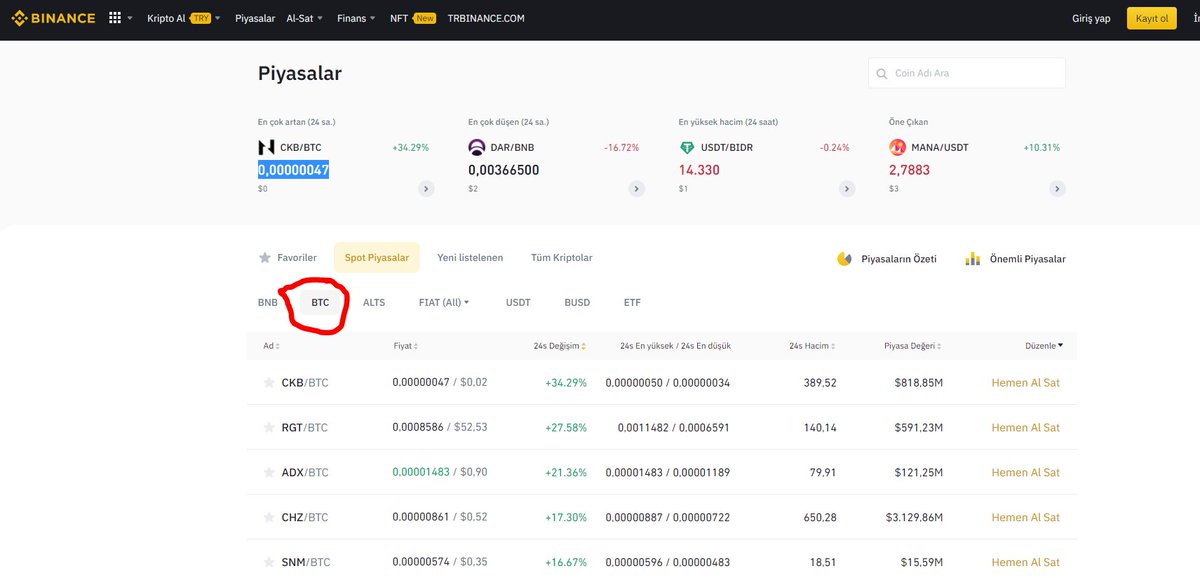This screenshot has height=578, width=1200.
Task: Select the ALTS market filter
Action: pos(374,302)
